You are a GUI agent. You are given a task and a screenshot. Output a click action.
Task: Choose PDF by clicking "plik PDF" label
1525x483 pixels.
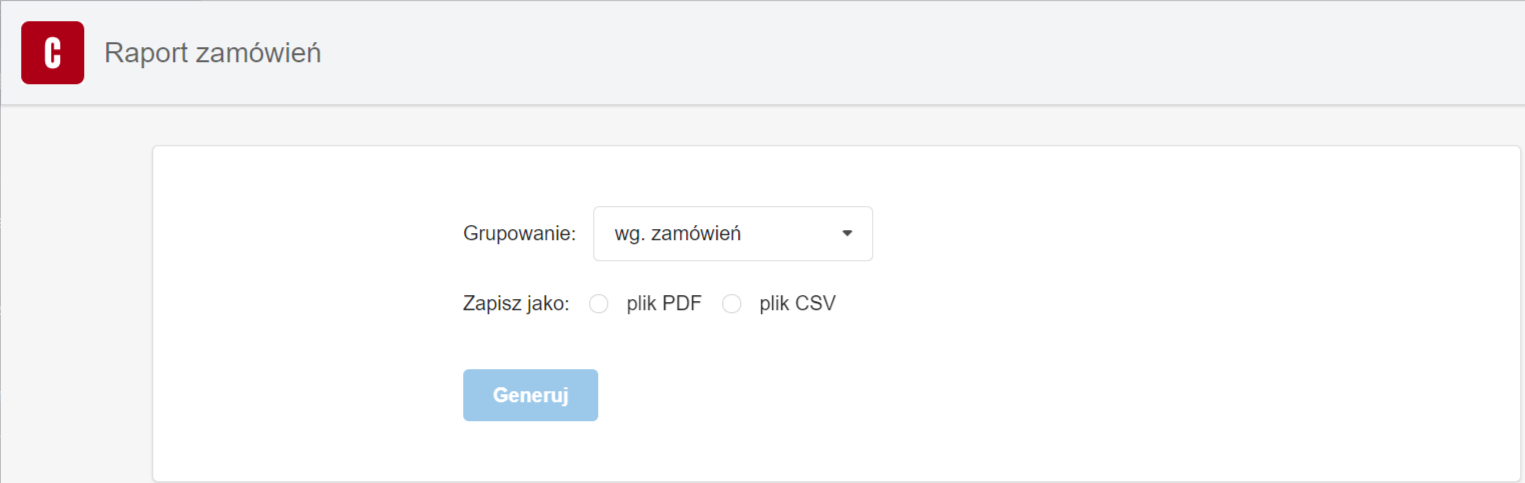664,304
